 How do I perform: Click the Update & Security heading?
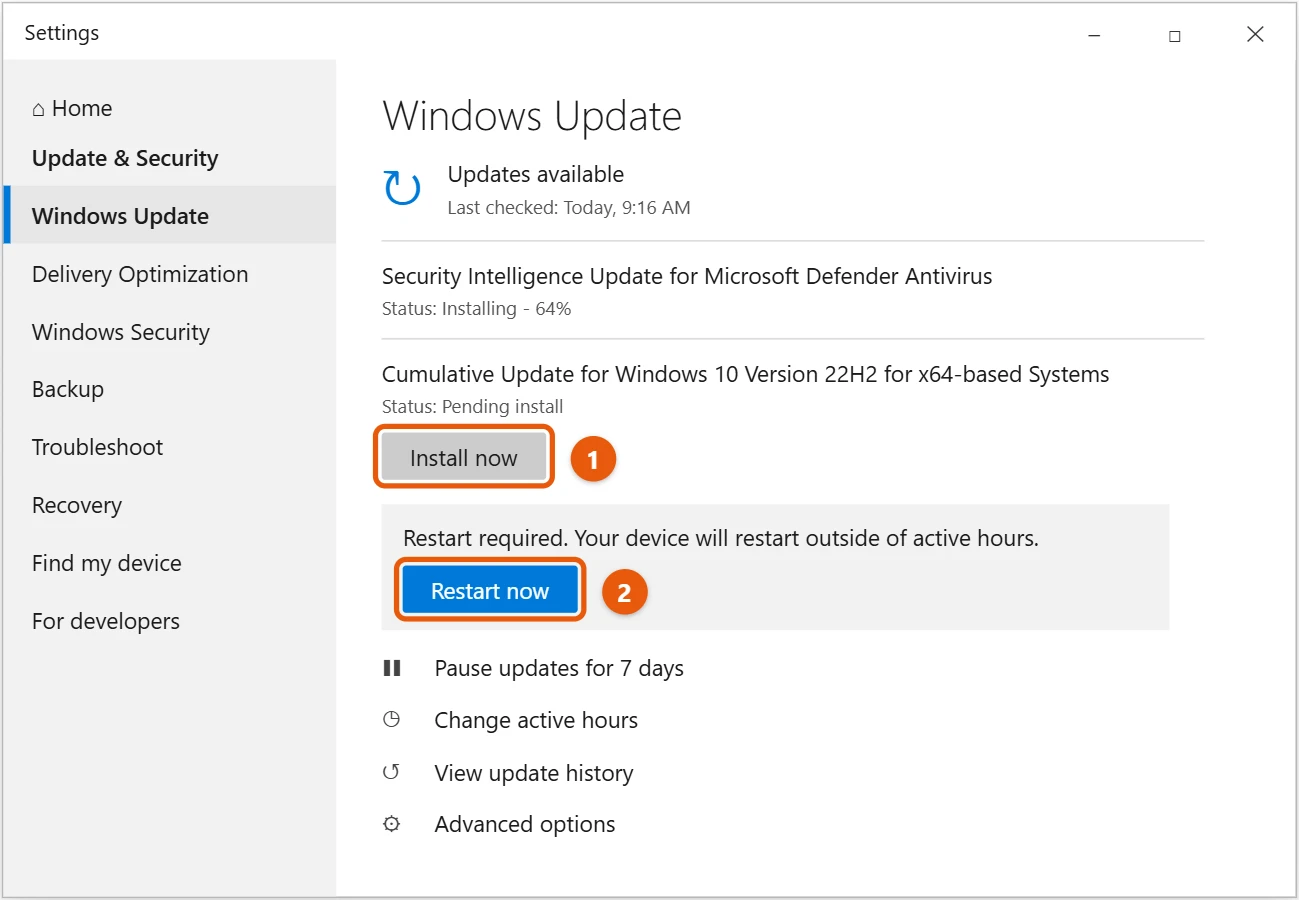[x=125, y=158]
